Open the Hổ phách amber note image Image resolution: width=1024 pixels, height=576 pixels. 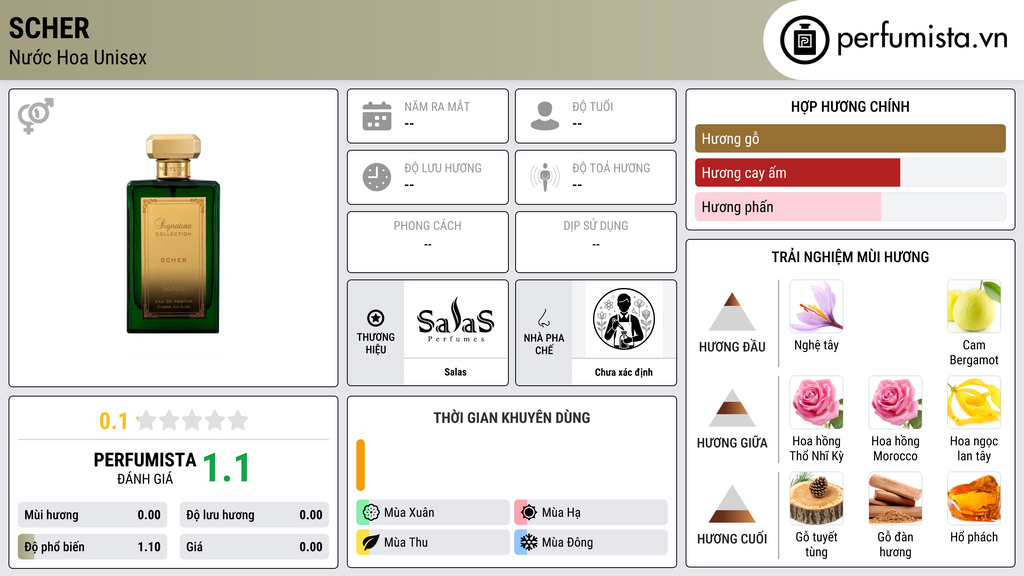tap(974, 498)
